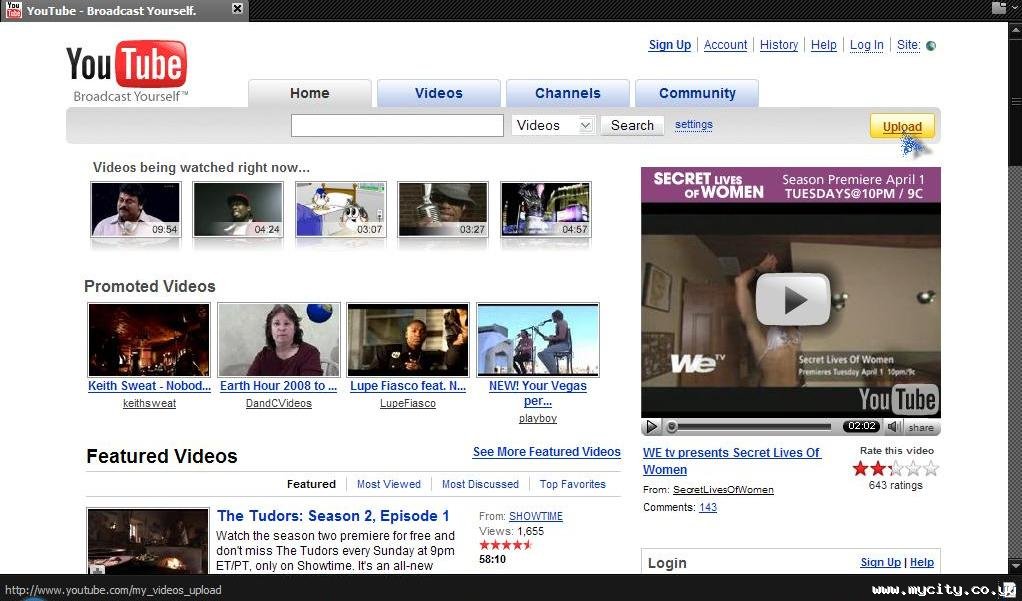1022x601 pixels.
Task: Click the Lupe Fiasco feat. N... title link
Action: (408, 386)
